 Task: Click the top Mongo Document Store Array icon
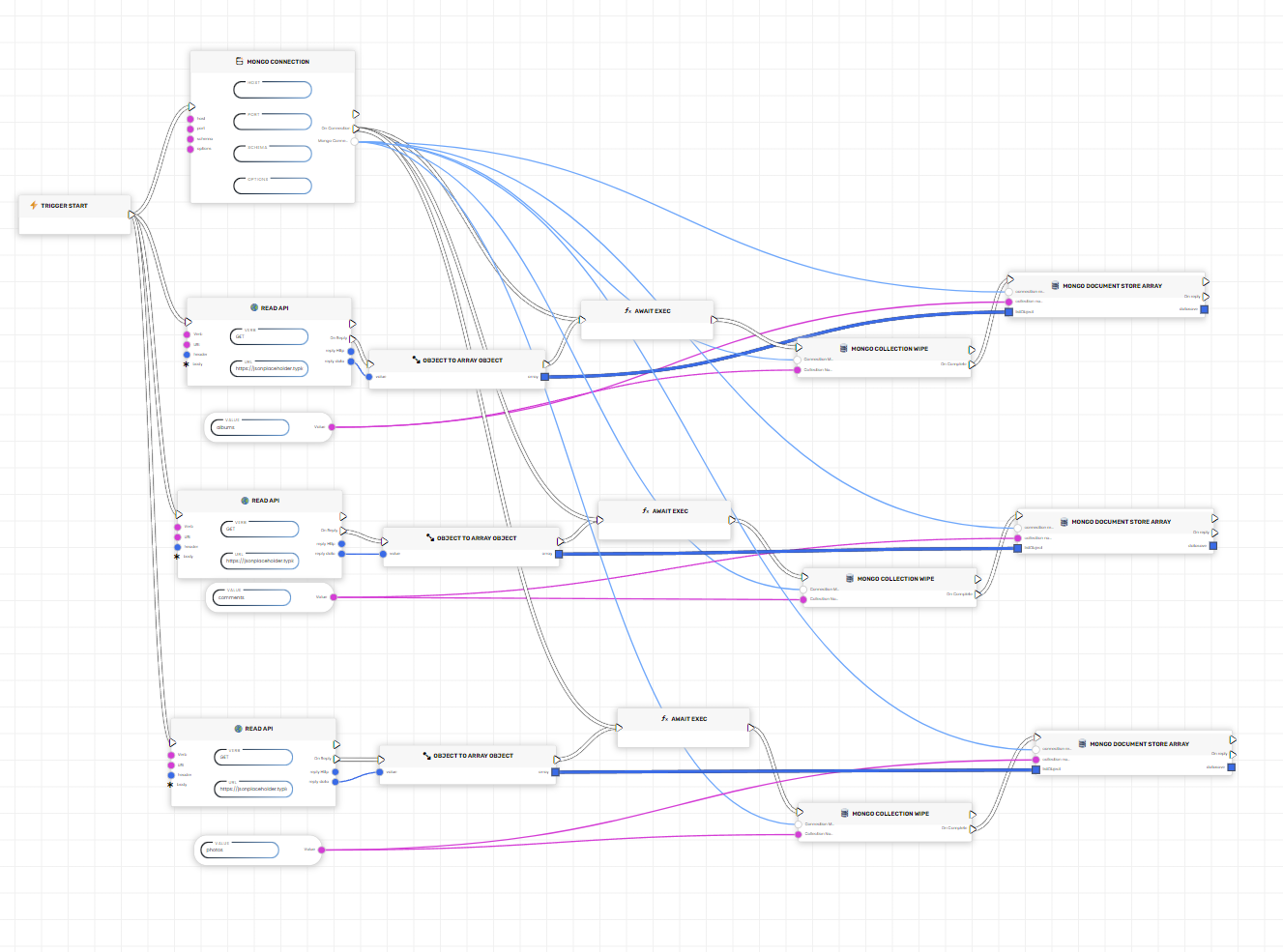(x=1056, y=286)
